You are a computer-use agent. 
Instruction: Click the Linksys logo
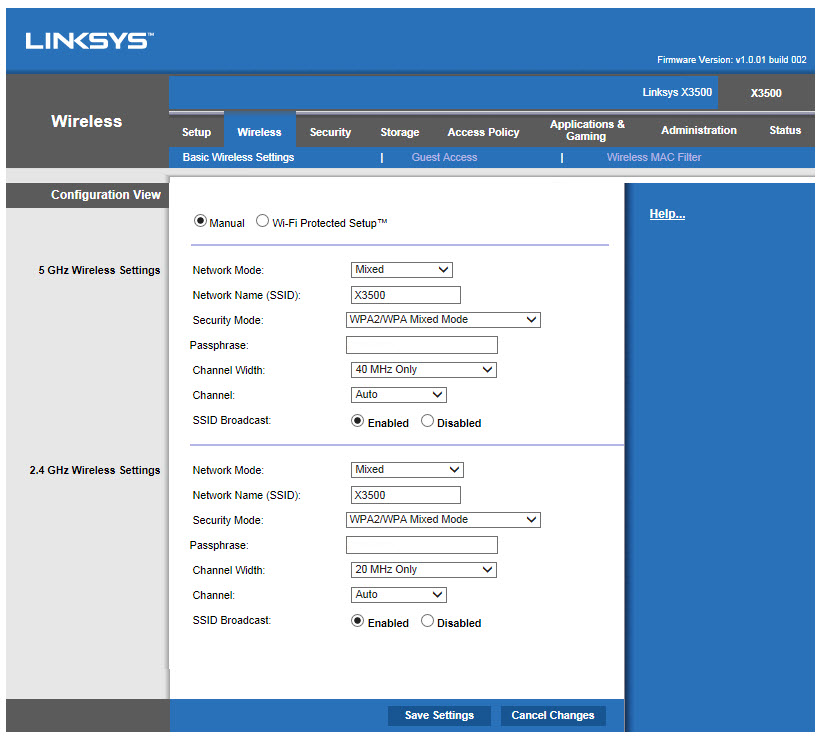coord(89,41)
